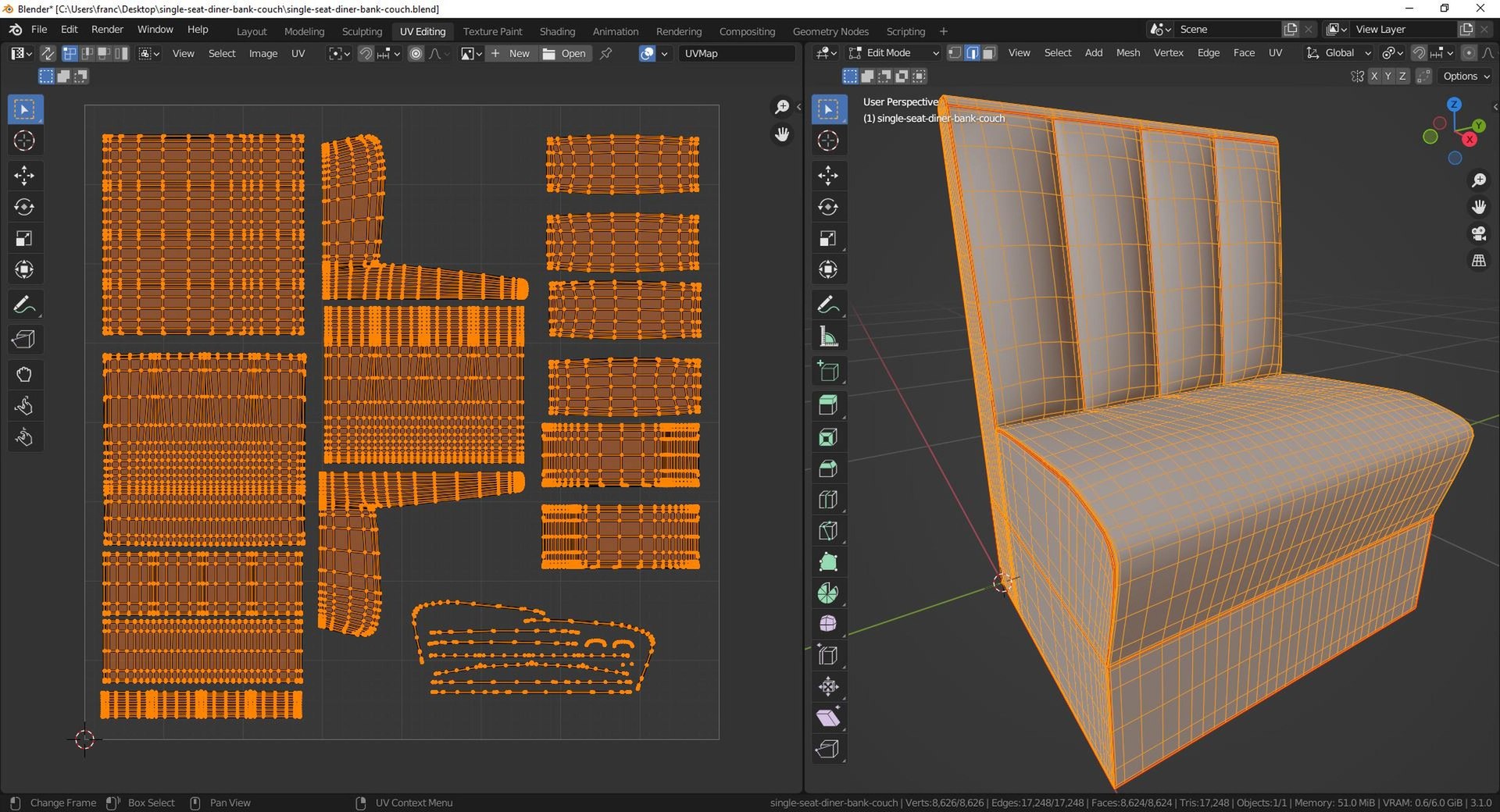Click the Measure tool in 3D viewport
This screenshot has height=812, width=1500.
[x=828, y=337]
